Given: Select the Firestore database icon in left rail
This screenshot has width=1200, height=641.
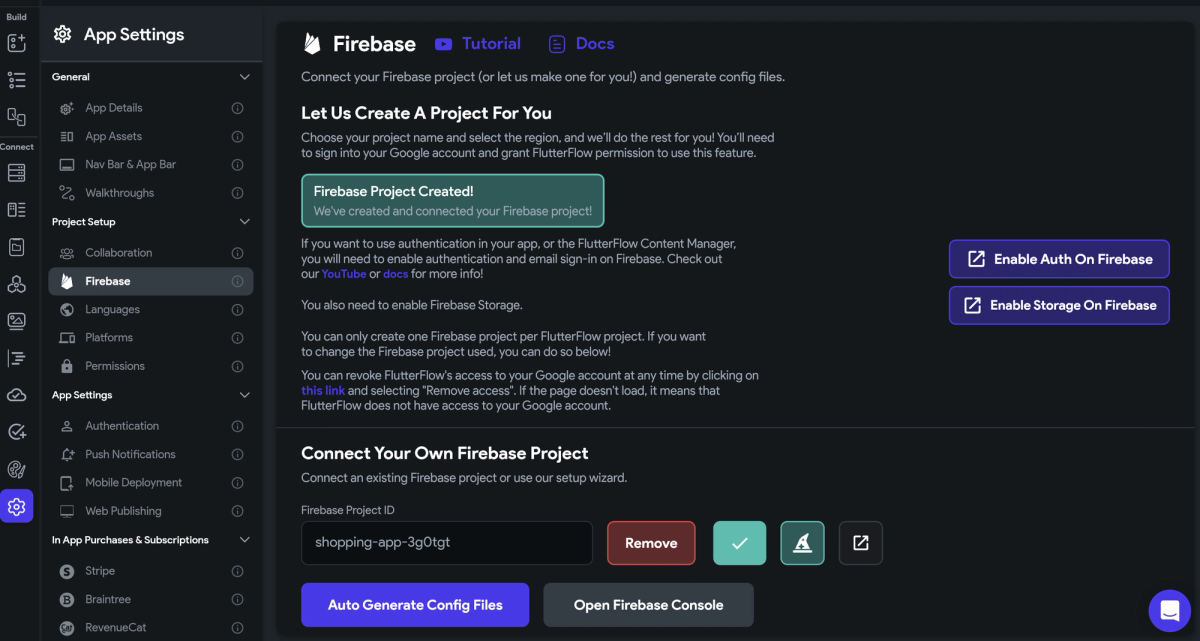Looking at the screenshot, I should click(x=16, y=173).
